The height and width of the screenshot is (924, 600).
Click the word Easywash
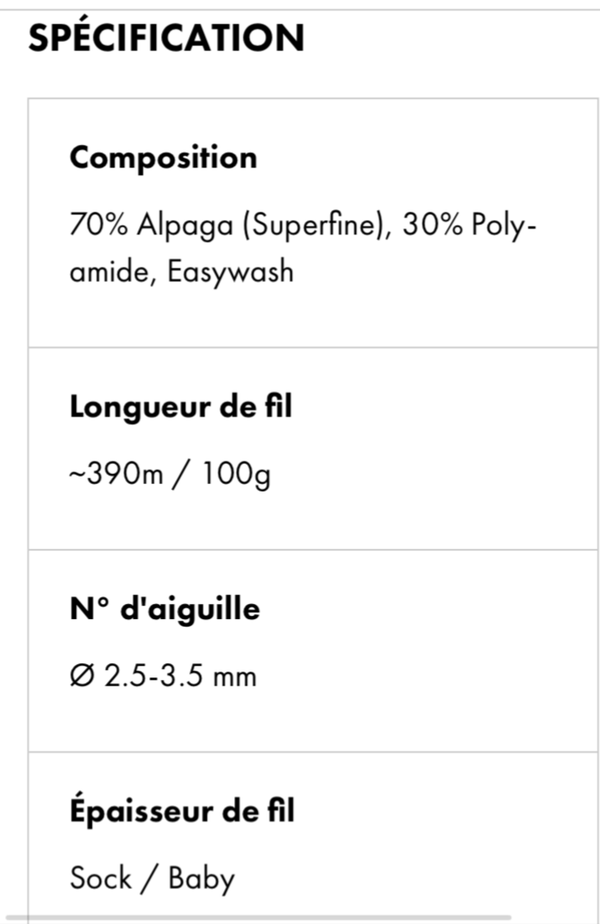(x=230, y=271)
